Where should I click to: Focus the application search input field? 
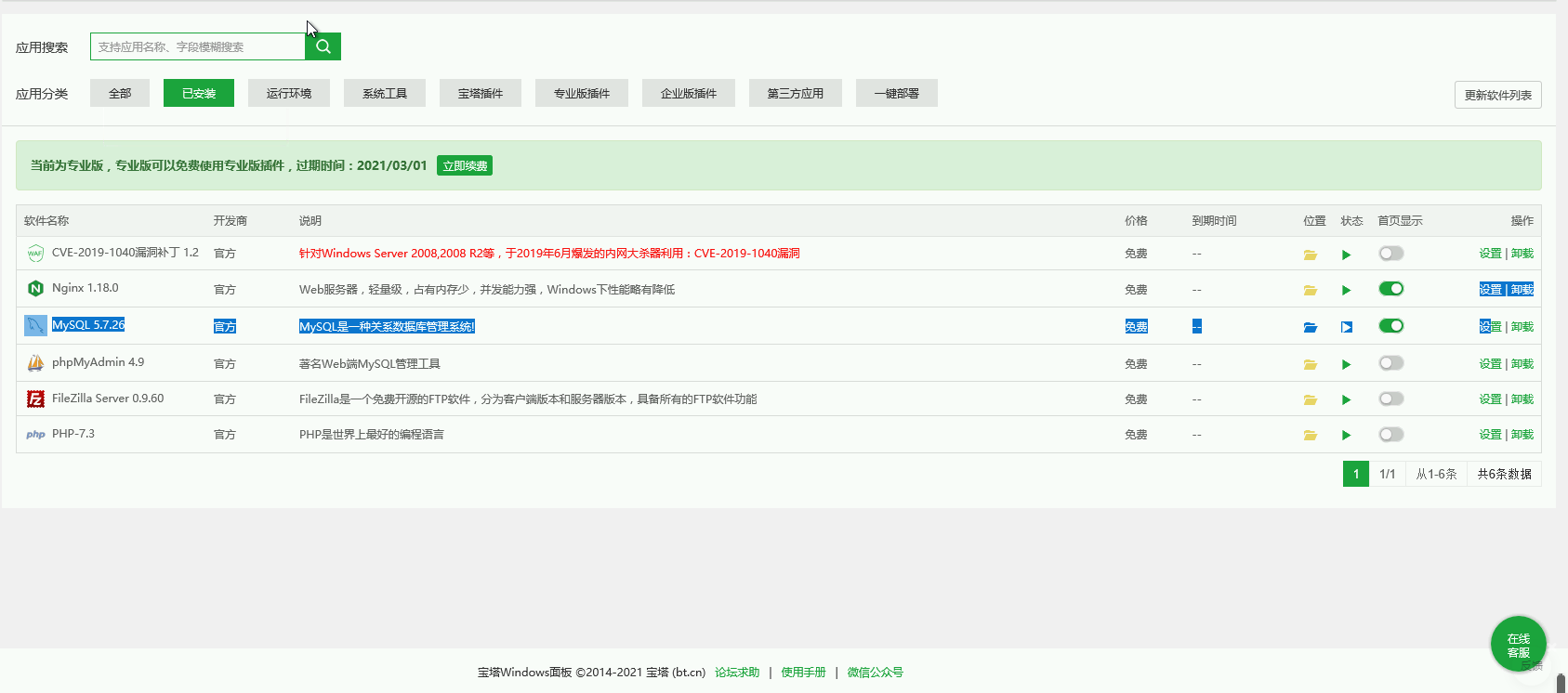point(197,46)
